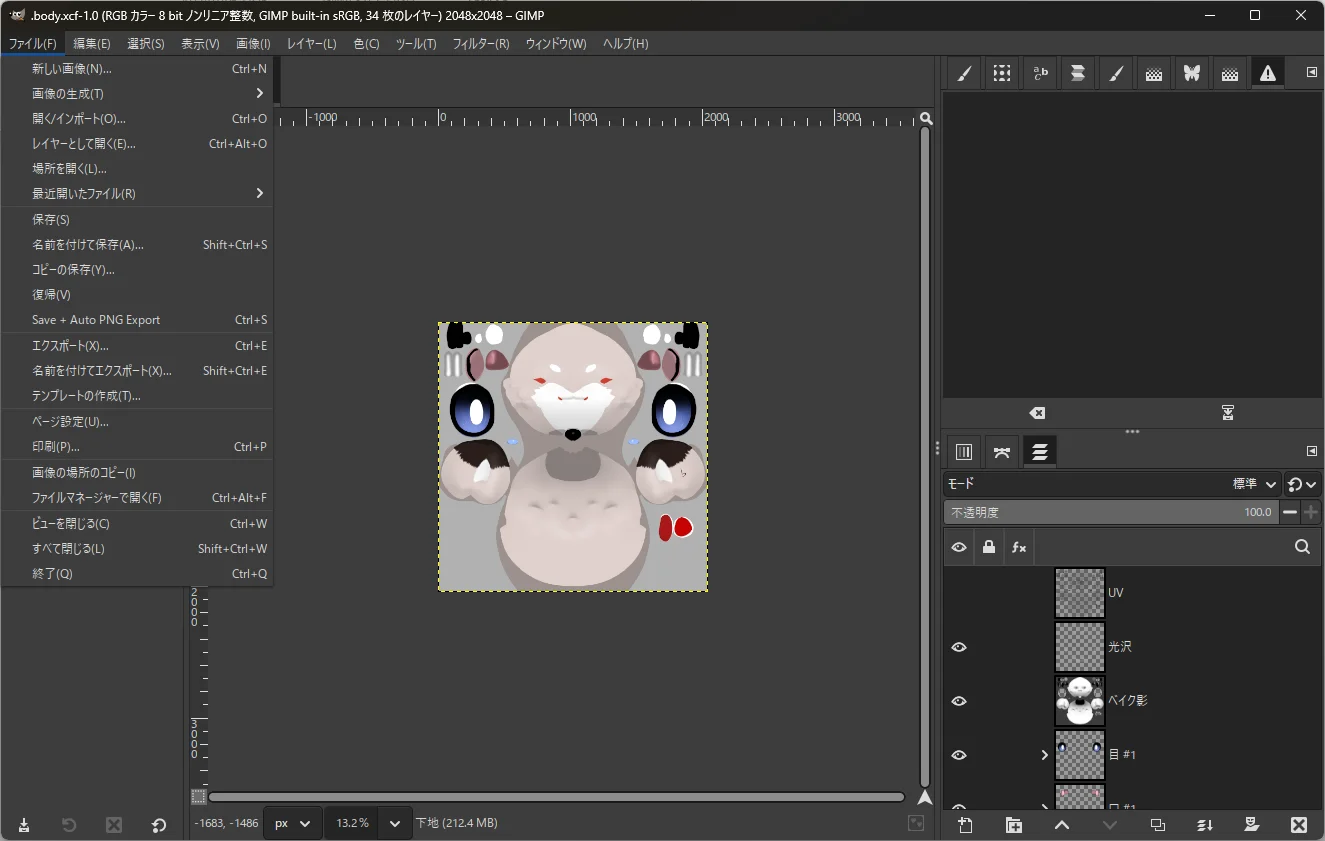Viewport: 1325px width, 841px height.
Task: Choose エクスポート(X)... menu item
Action: [x=138, y=346]
